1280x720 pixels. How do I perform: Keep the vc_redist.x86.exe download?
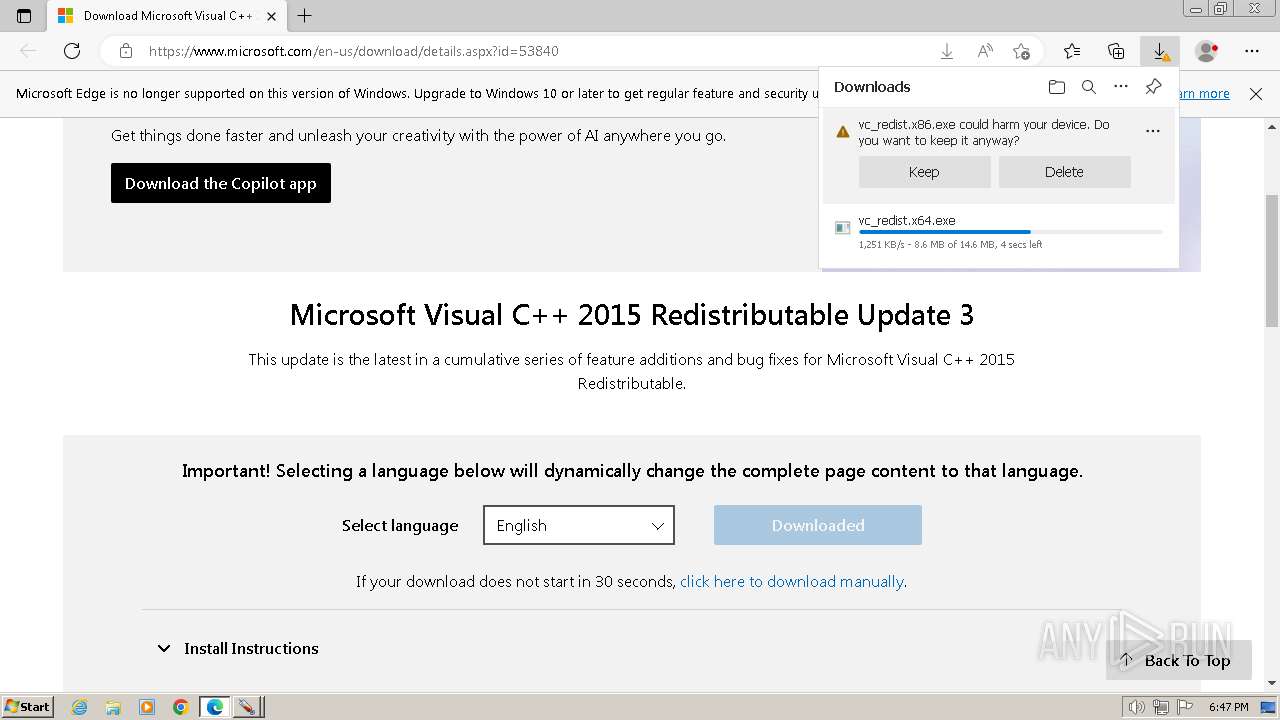tap(924, 172)
